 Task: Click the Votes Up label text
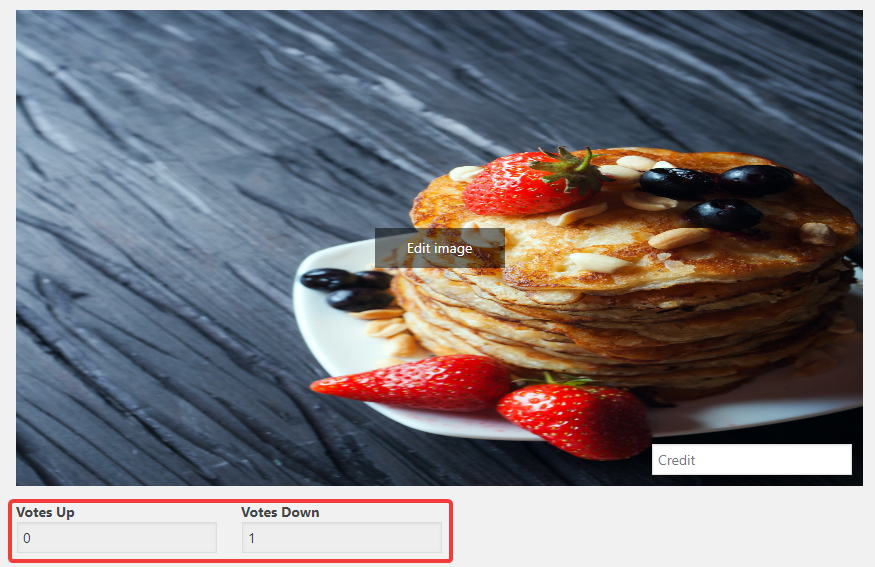click(x=45, y=512)
